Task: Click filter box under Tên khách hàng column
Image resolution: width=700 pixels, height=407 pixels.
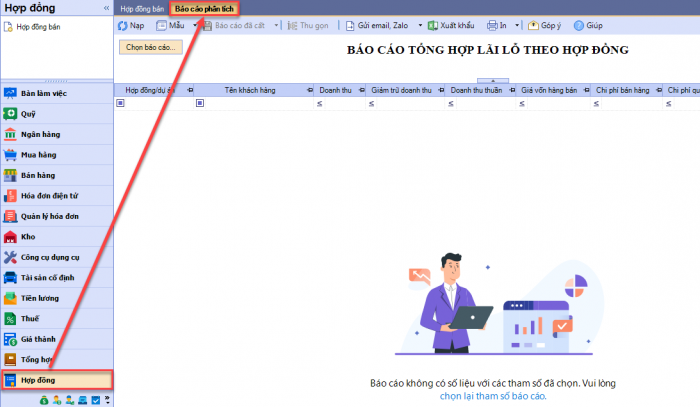Action: (x=255, y=103)
